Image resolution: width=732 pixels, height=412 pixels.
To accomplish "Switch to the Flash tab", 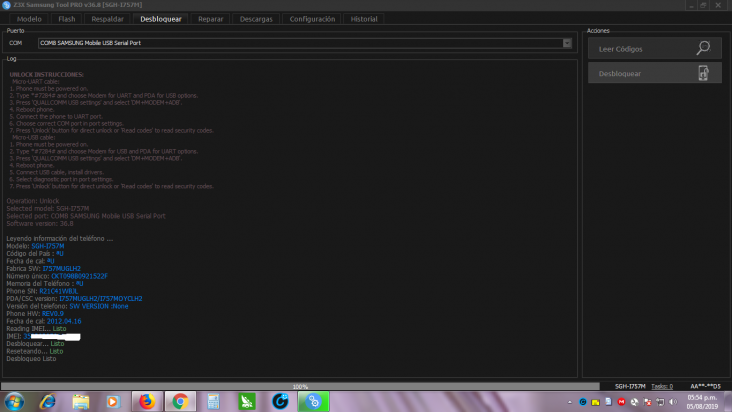I will (66, 19).
